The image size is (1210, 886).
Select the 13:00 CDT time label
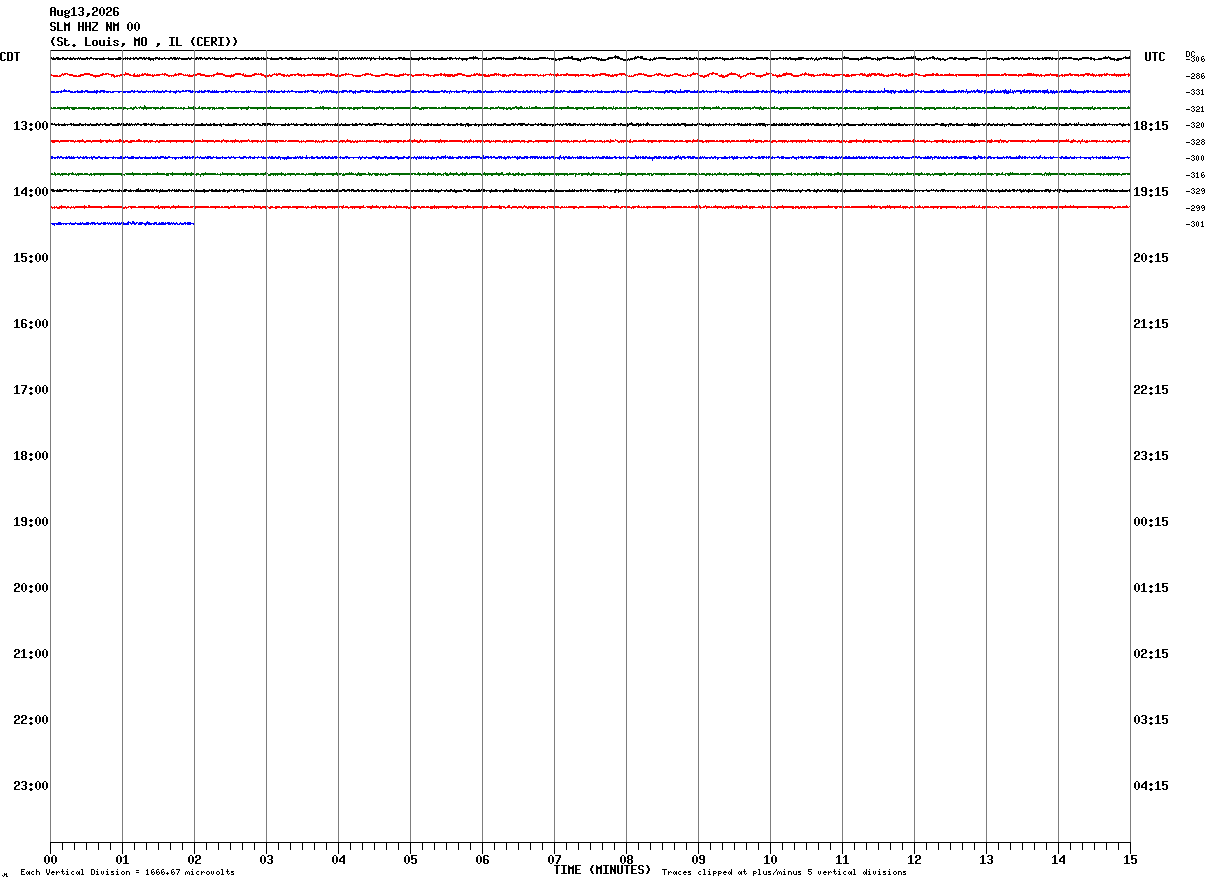[31, 125]
